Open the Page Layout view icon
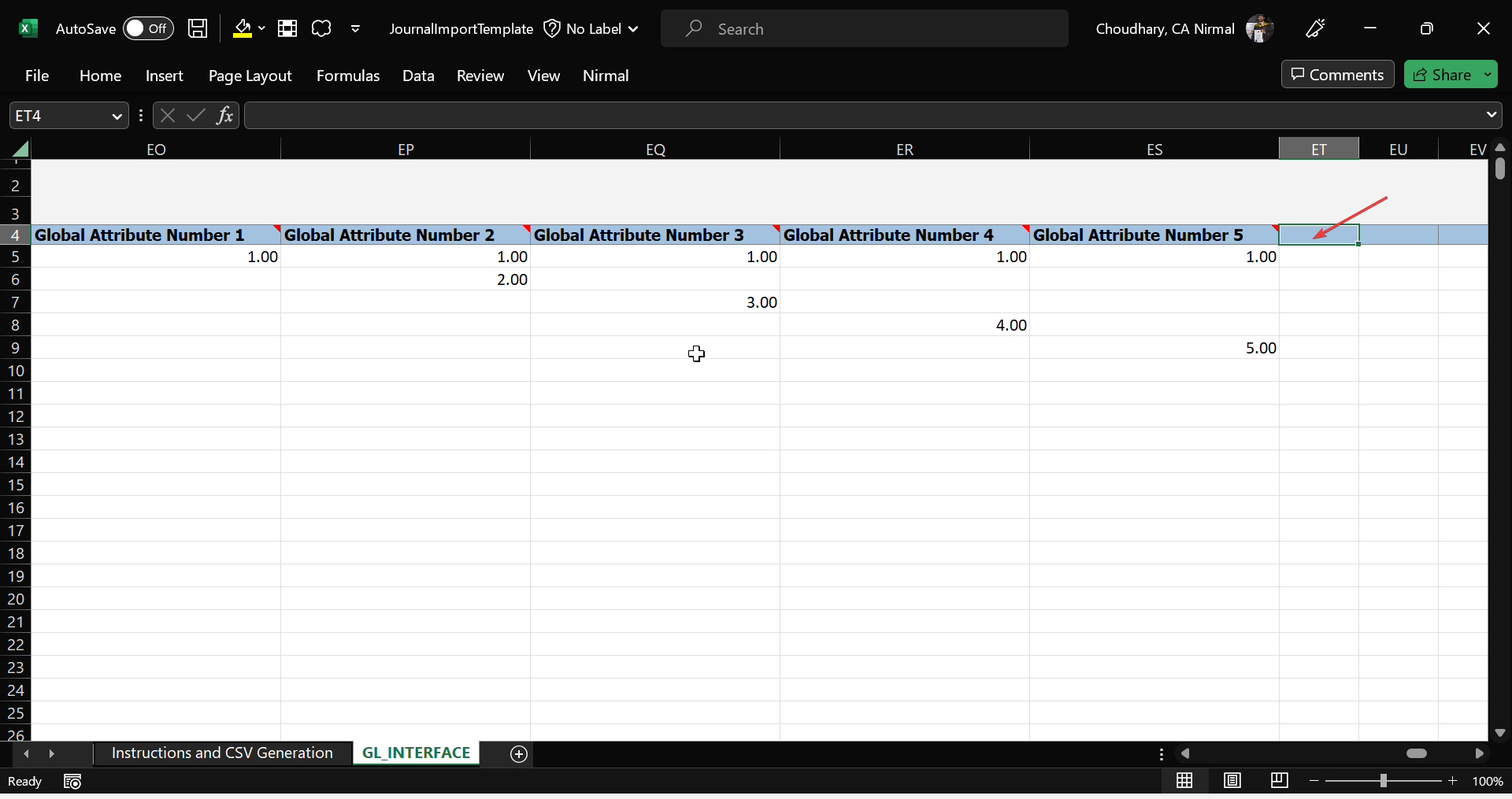 tap(1232, 781)
